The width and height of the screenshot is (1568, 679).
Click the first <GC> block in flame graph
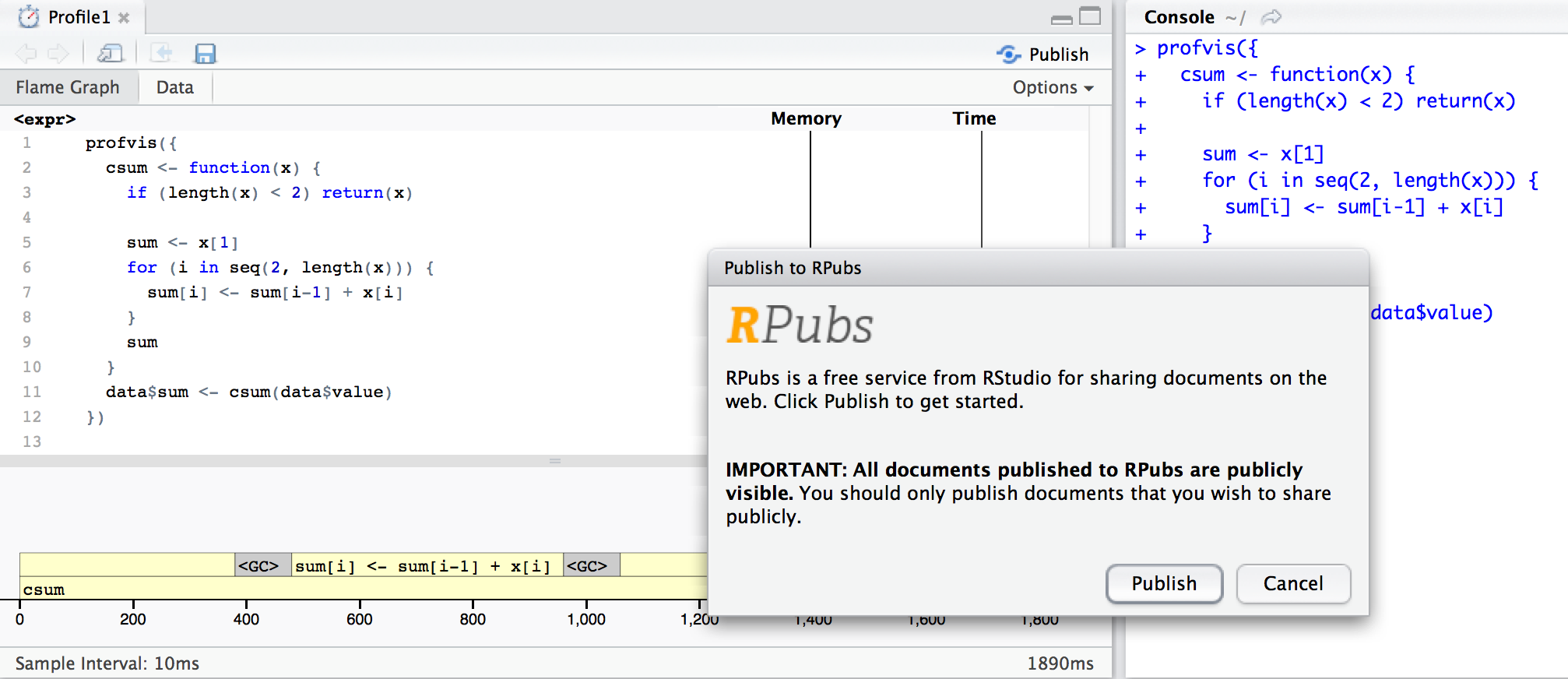263,565
